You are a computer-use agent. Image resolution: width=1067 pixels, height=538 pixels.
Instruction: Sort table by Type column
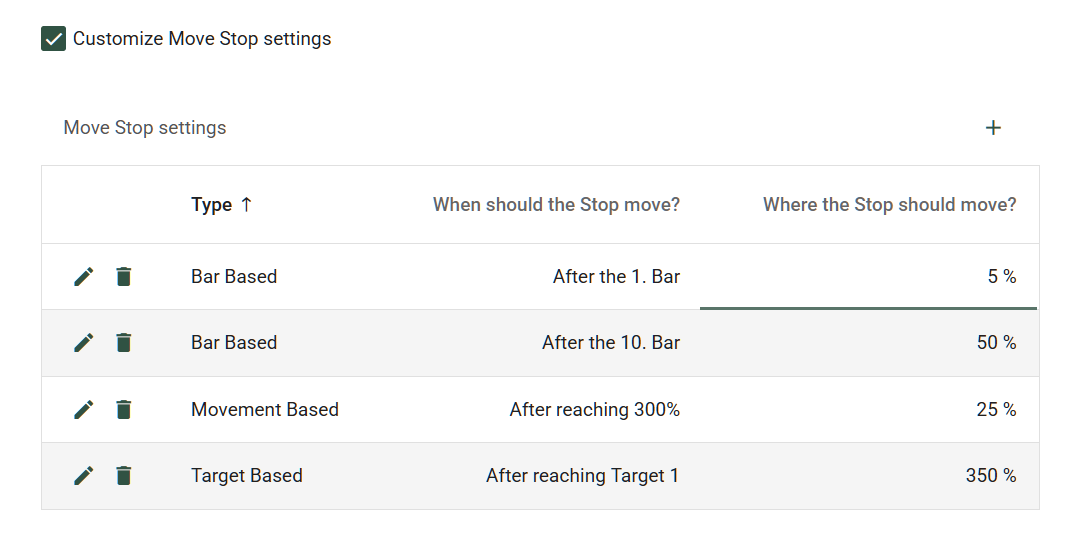211,205
